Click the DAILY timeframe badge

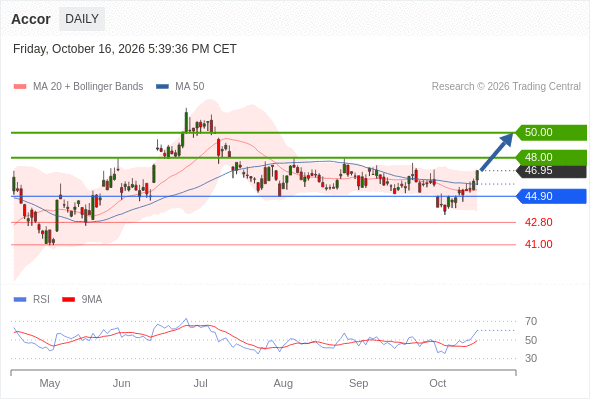(x=82, y=19)
